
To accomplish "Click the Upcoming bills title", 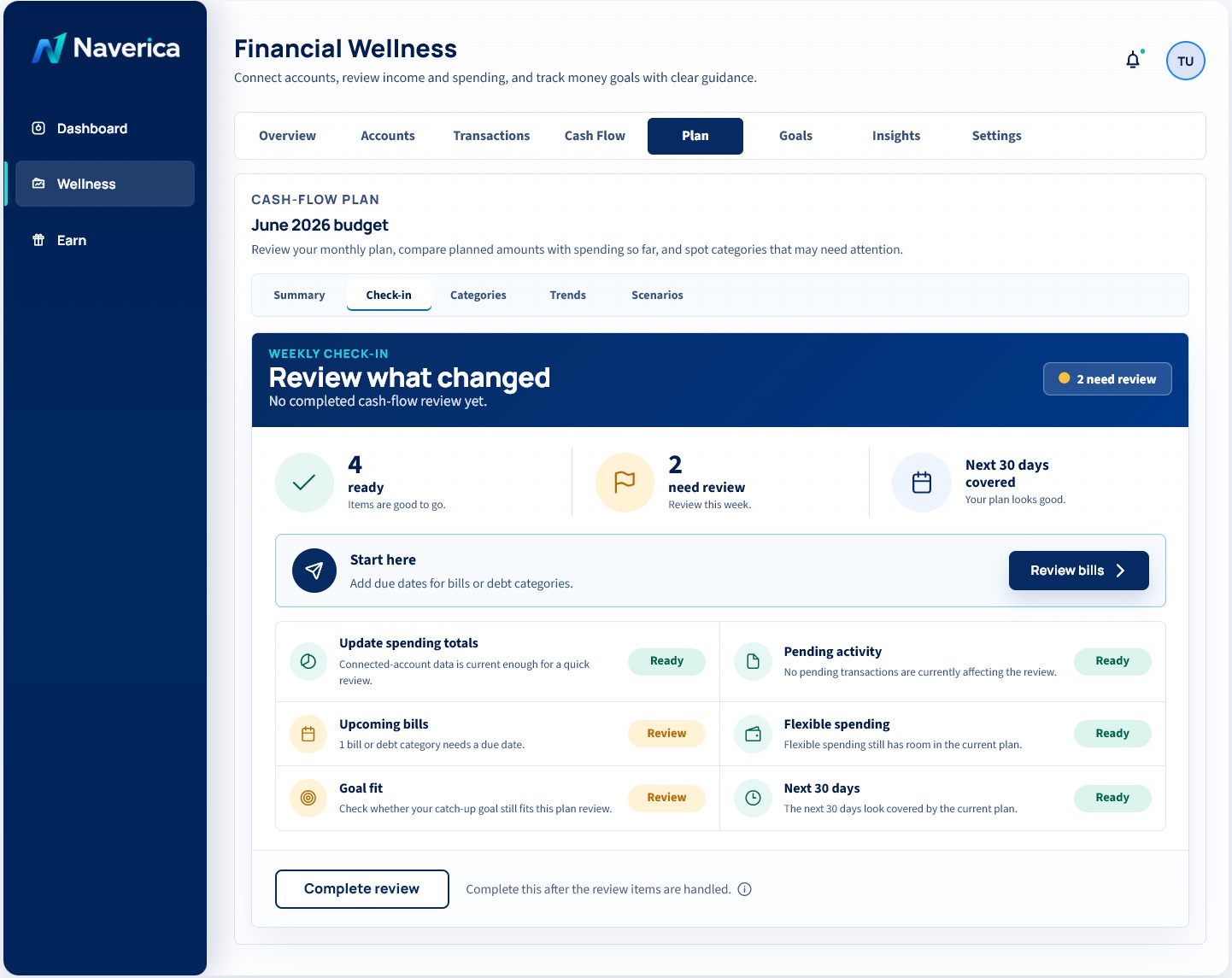I will (x=384, y=724).
